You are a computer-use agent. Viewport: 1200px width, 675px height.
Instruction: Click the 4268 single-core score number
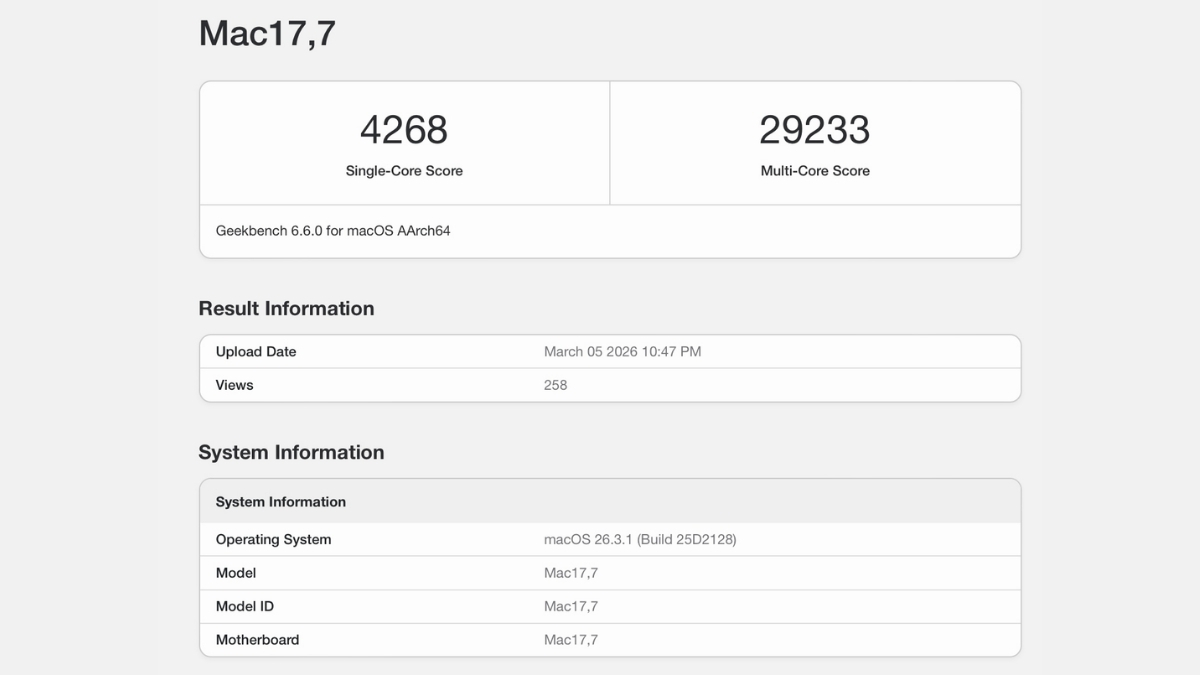404,130
